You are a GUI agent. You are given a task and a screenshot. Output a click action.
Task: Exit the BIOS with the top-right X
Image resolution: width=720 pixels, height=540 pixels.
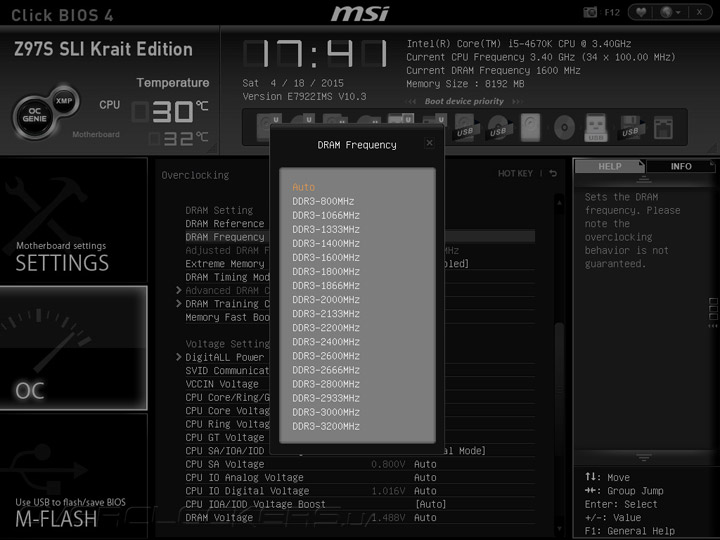699,12
